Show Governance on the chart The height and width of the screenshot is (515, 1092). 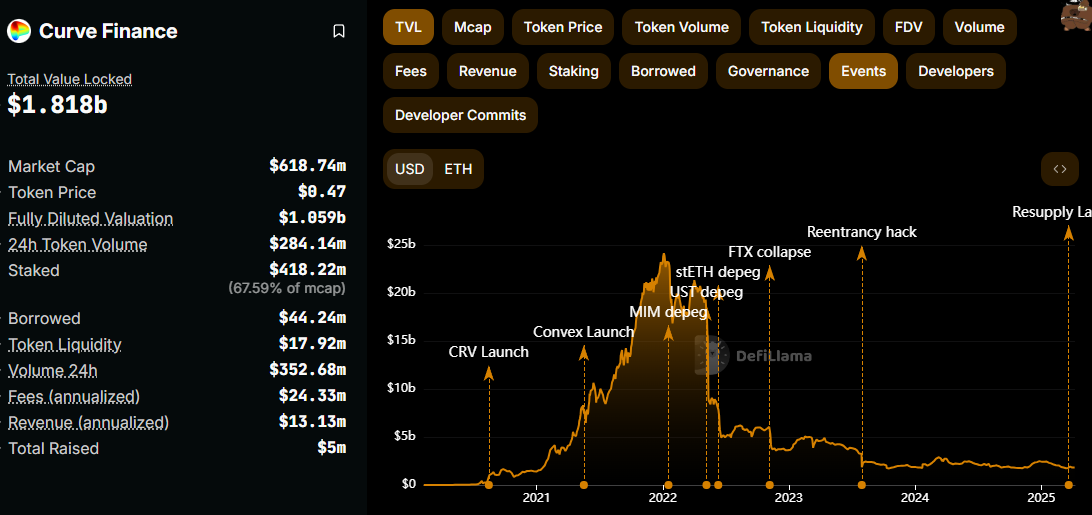(768, 71)
